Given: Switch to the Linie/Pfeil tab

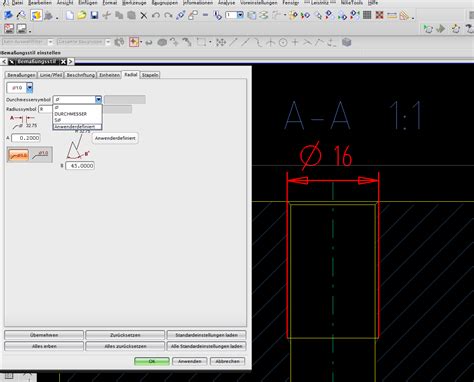Looking at the screenshot, I should [x=51, y=75].
